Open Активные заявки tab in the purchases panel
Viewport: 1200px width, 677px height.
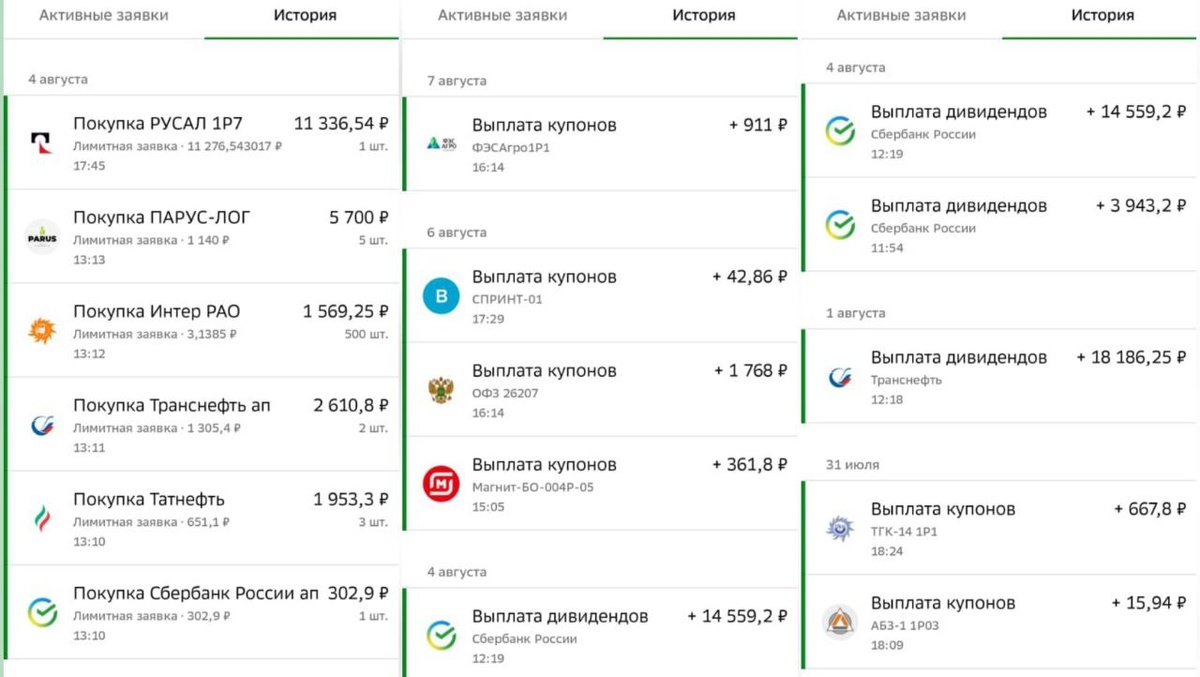103,16
